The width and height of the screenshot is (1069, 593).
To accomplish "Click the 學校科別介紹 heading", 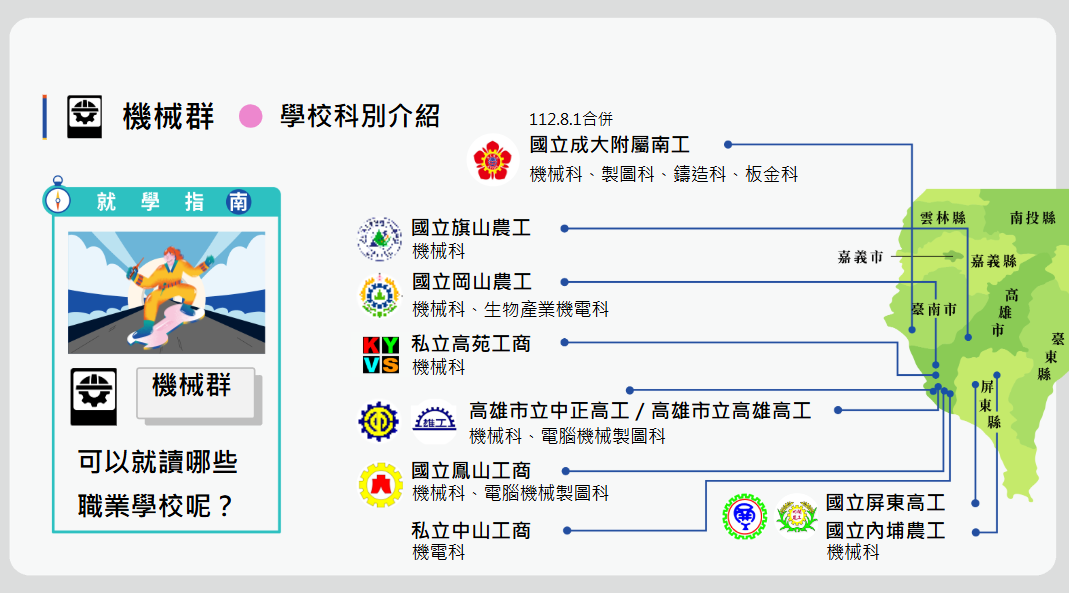I will tap(360, 117).
